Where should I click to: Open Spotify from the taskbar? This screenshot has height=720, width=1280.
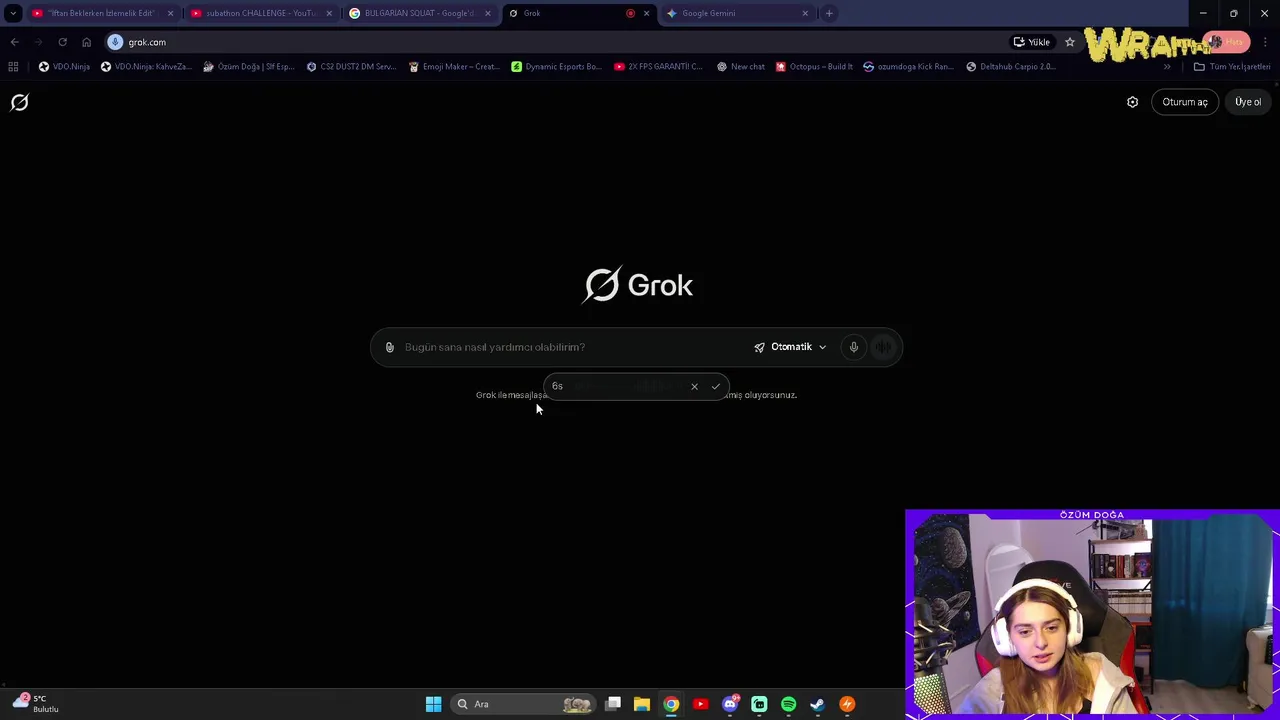[788, 704]
